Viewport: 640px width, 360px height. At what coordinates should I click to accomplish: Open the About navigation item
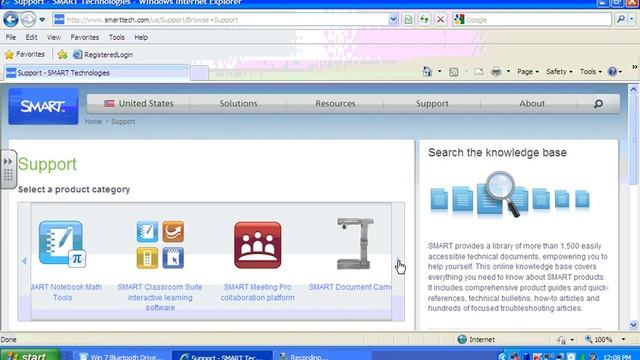pyautogui.click(x=532, y=104)
